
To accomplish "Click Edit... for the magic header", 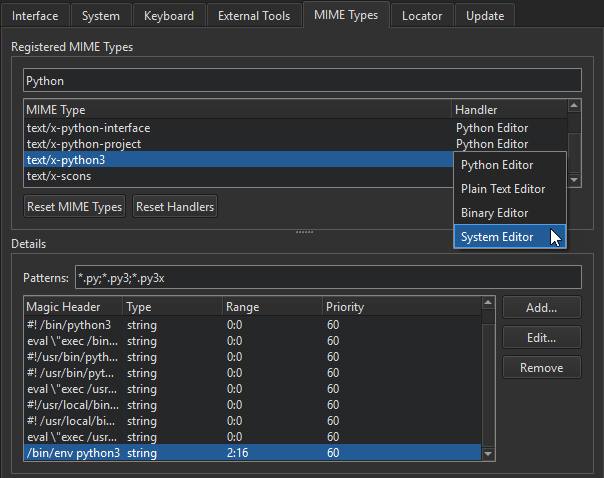I will (x=541, y=338).
